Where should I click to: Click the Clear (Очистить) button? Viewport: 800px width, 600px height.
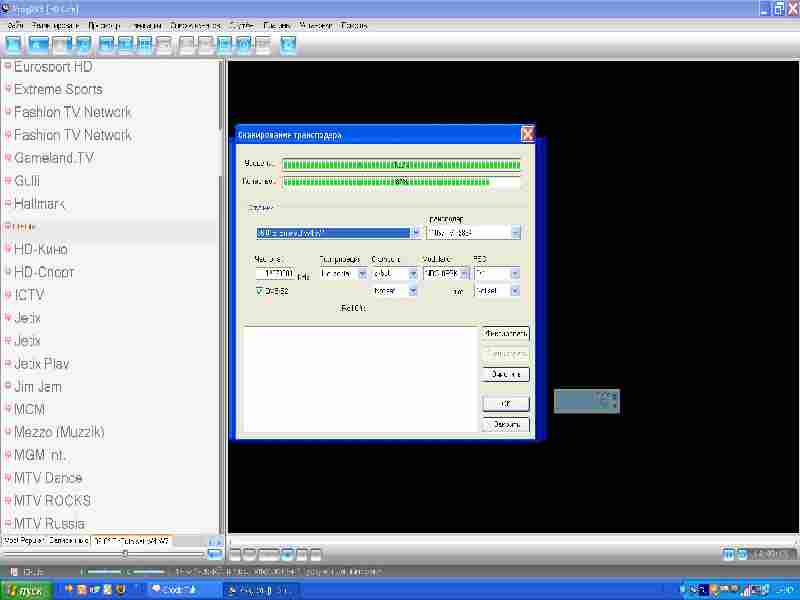(x=505, y=375)
